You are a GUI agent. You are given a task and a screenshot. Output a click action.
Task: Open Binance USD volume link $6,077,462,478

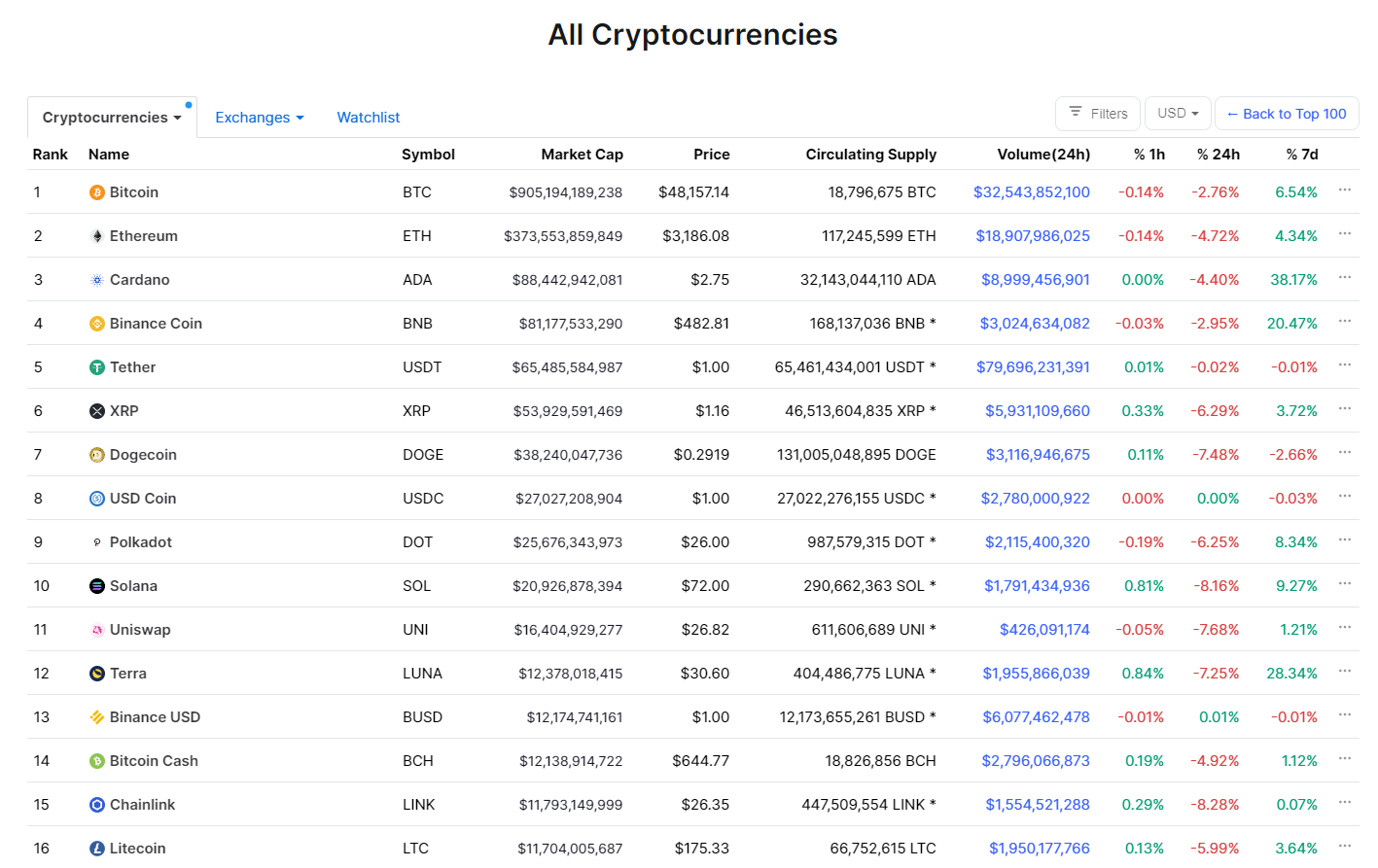1036,717
